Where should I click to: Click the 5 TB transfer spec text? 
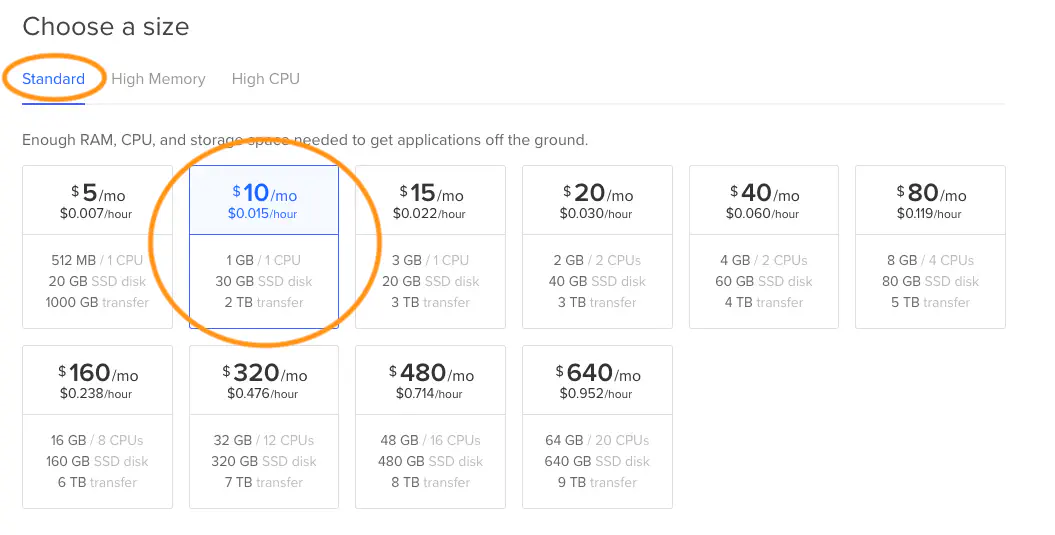point(930,302)
